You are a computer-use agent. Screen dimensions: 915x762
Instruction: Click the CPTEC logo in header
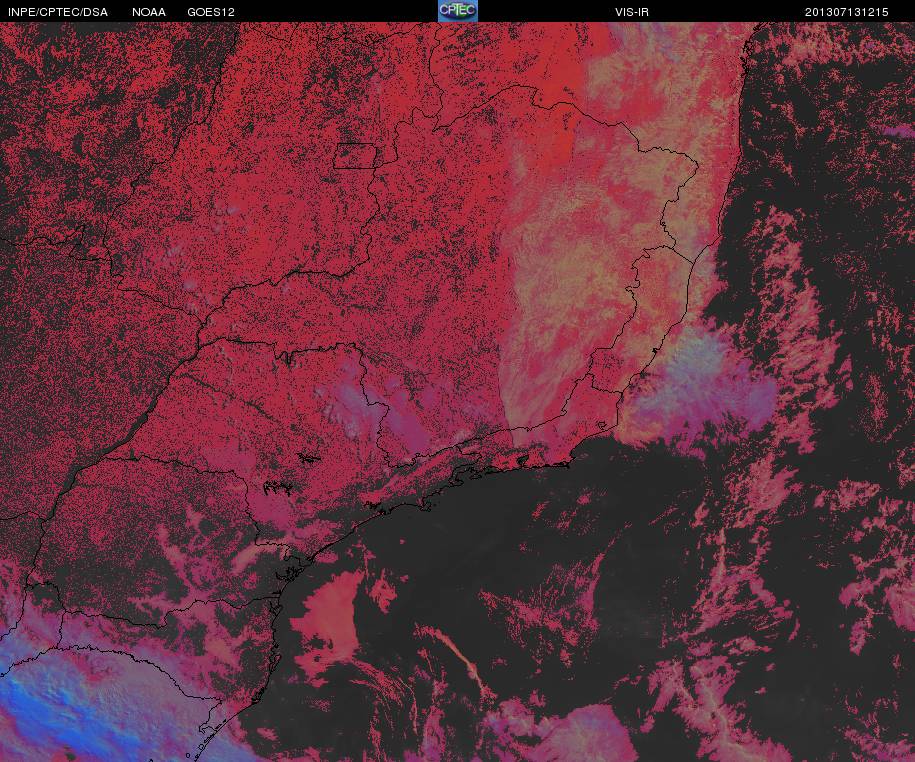[458, 11]
